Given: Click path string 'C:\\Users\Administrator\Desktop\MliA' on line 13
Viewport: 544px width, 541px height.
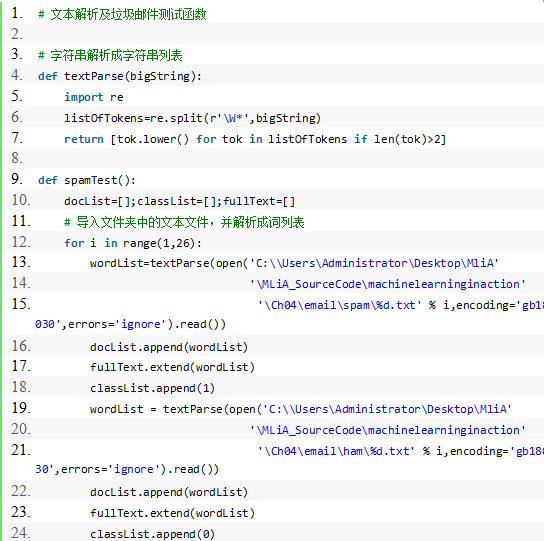Looking at the screenshot, I should point(374,263).
